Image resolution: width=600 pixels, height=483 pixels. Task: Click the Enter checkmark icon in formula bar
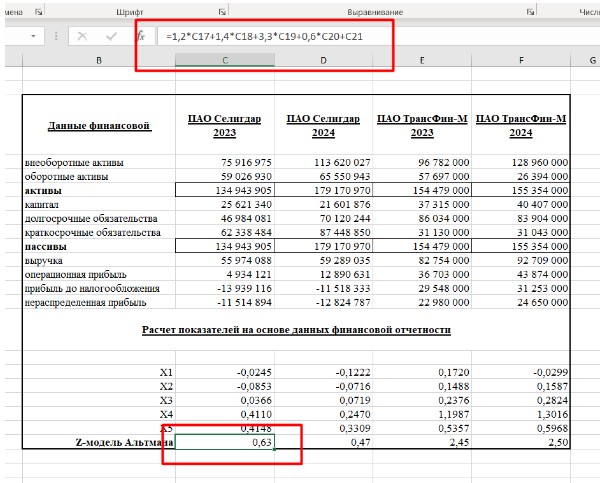[110, 36]
